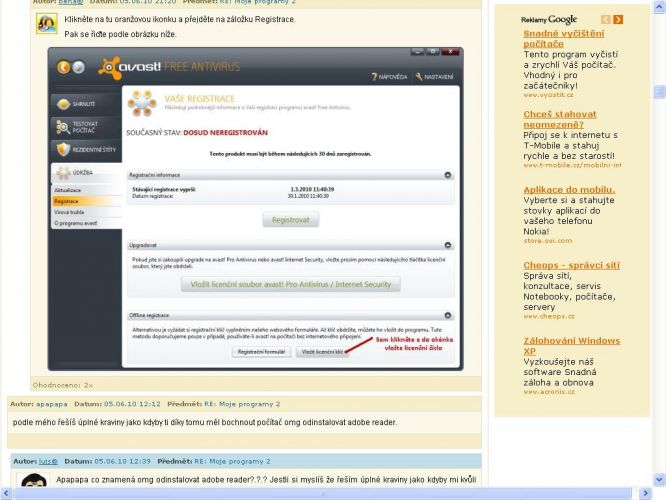
Task: Click the www.t-mobile.cz ad URL
Action: point(572,165)
